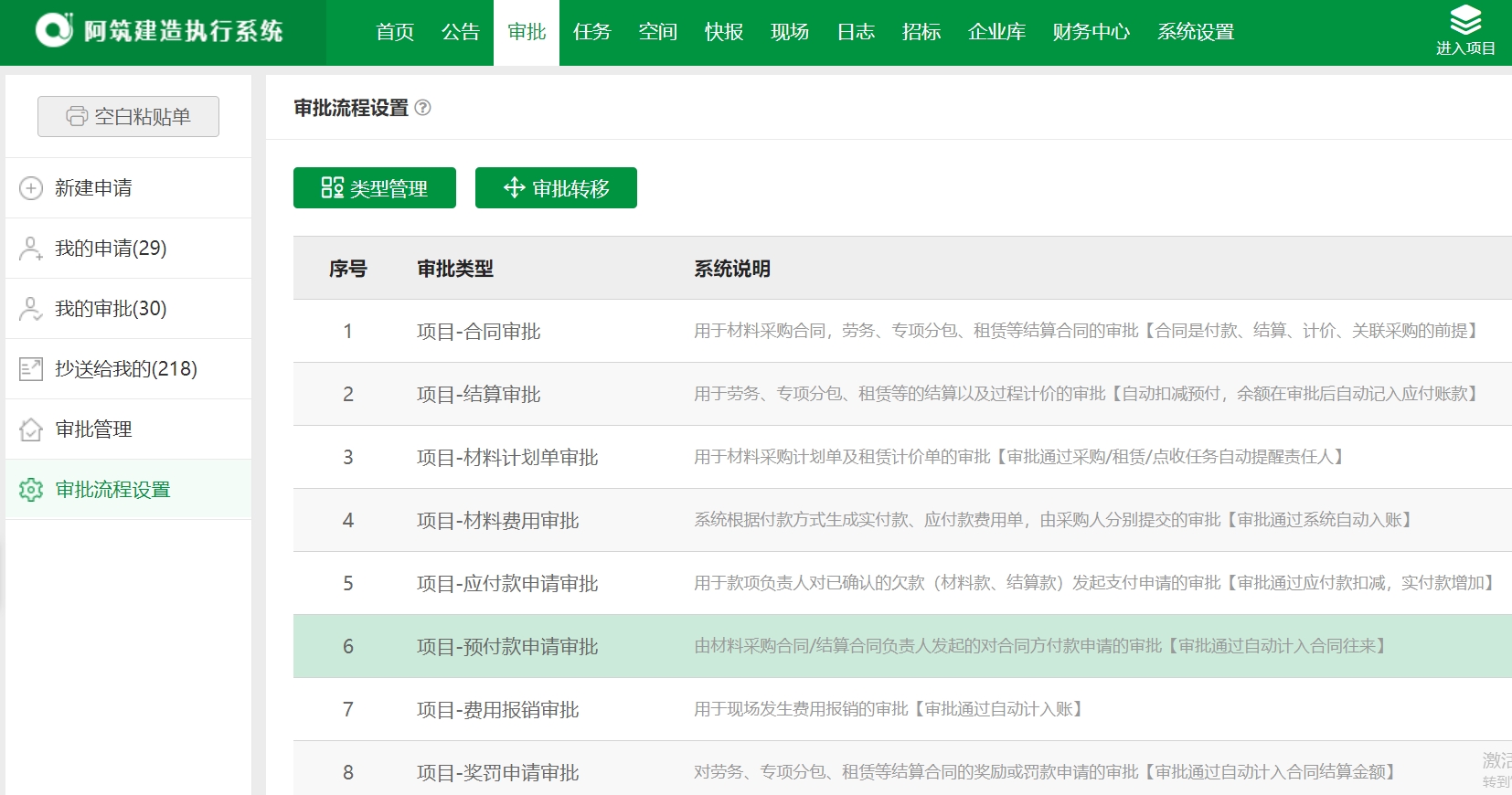The width and height of the screenshot is (1512, 795).
Task: Click the description starting 用于材料采购计划单
Action: [1019, 457]
